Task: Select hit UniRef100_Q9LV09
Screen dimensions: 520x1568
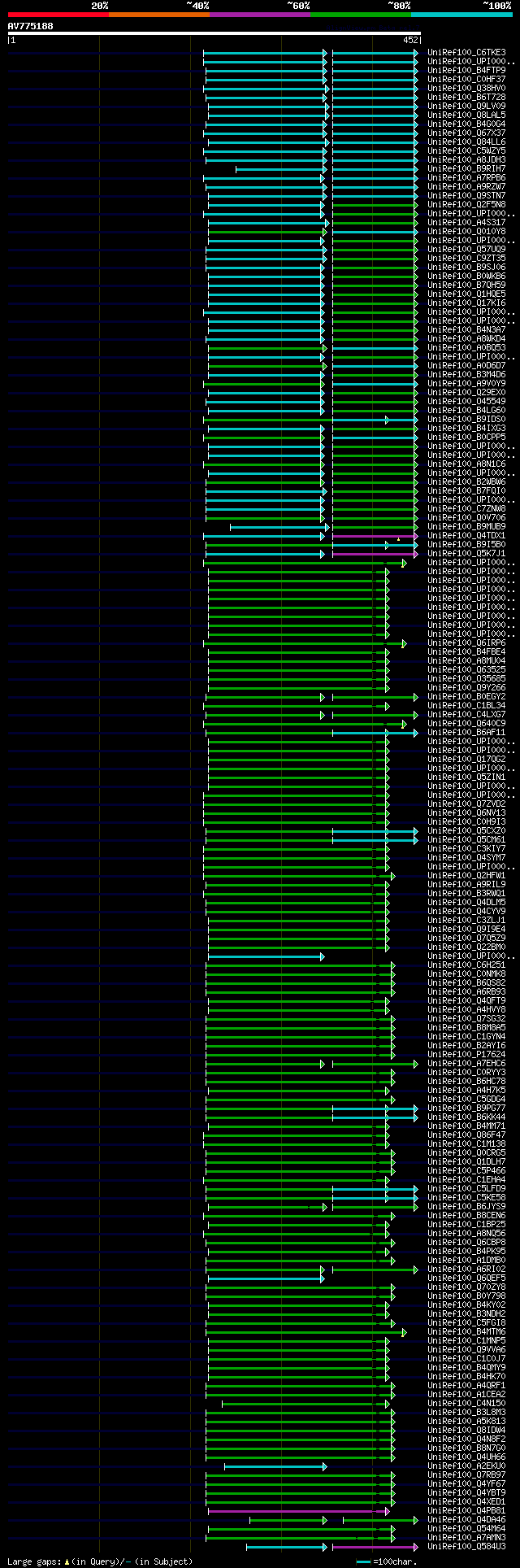Action: [x=466, y=107]
